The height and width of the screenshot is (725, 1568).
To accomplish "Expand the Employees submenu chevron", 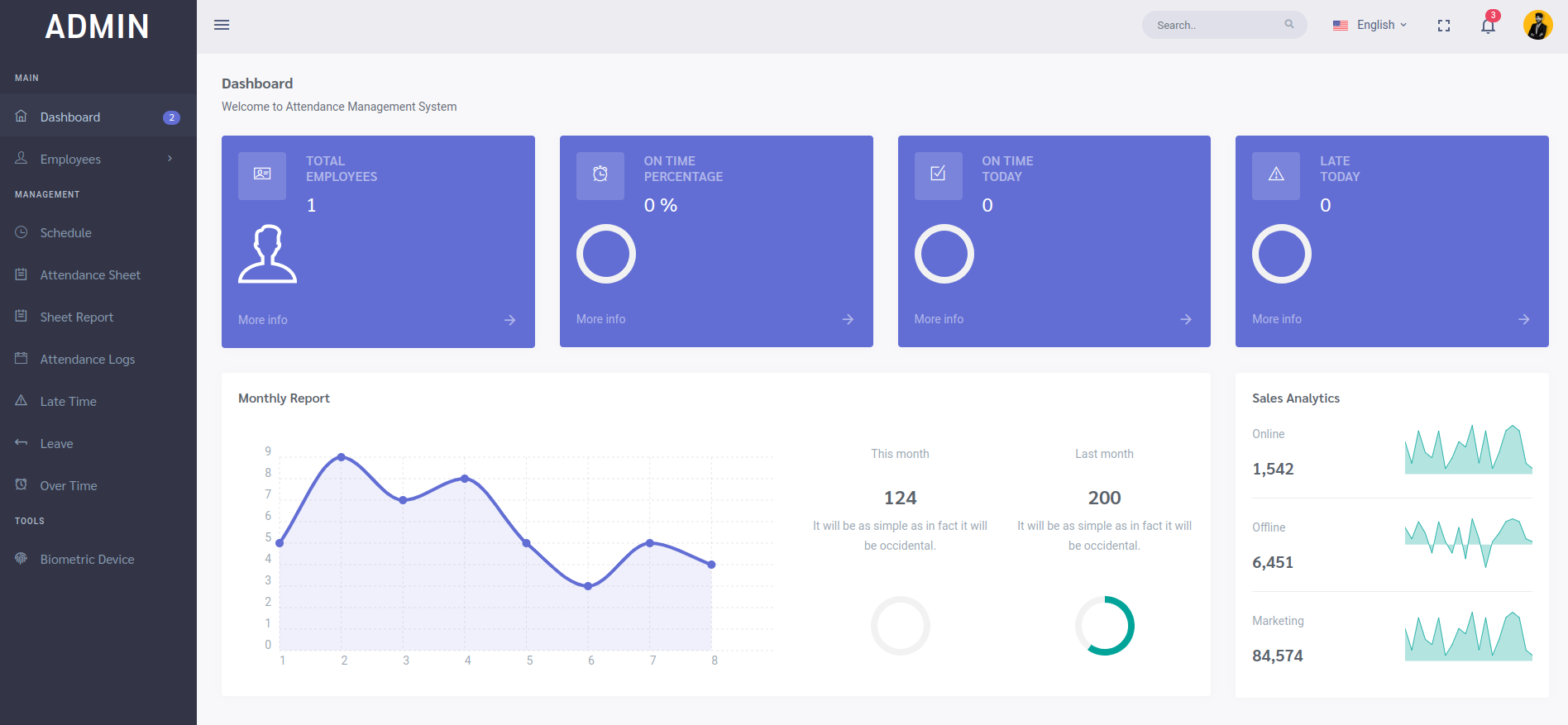I will click(170, 159).
